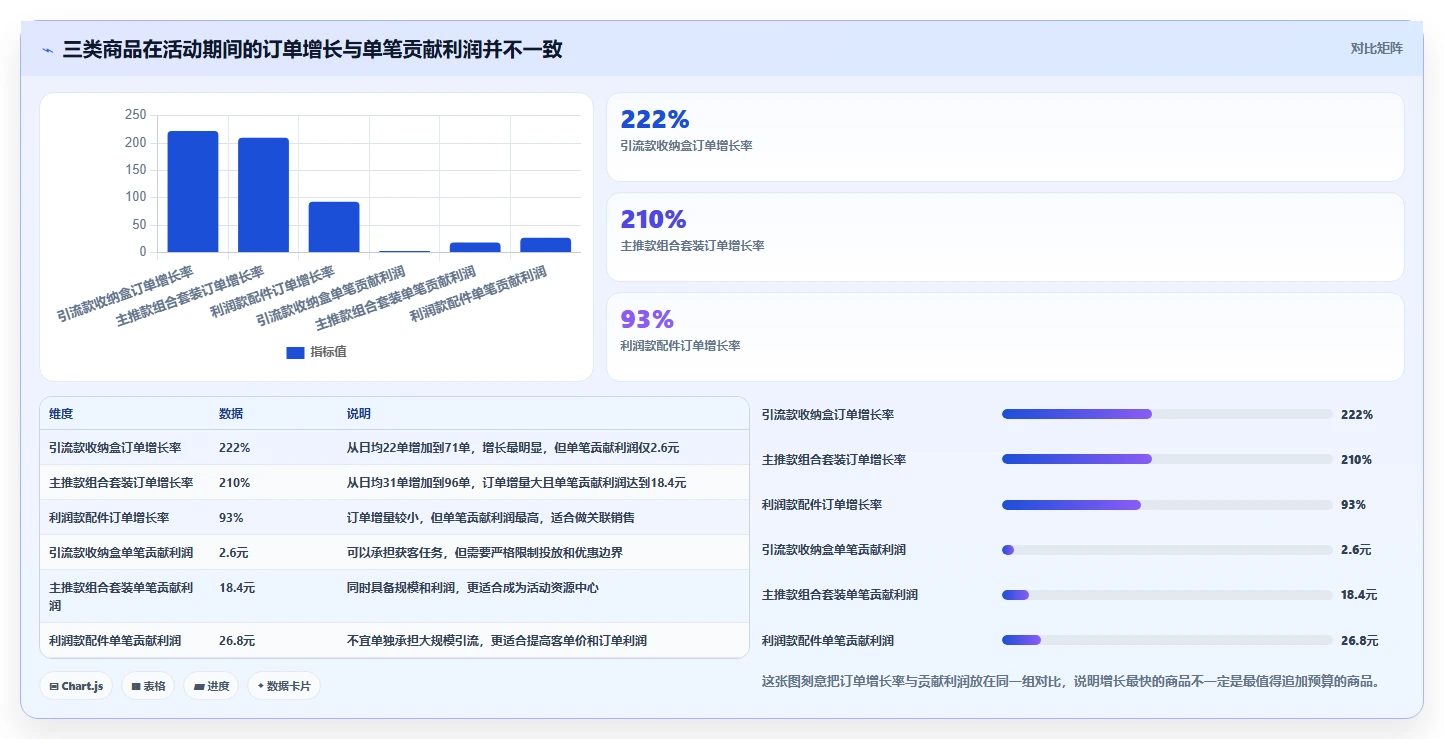Click the chart bar for 主推款组合套装单笔贡献利润
1444x739 pixels.
475,247
